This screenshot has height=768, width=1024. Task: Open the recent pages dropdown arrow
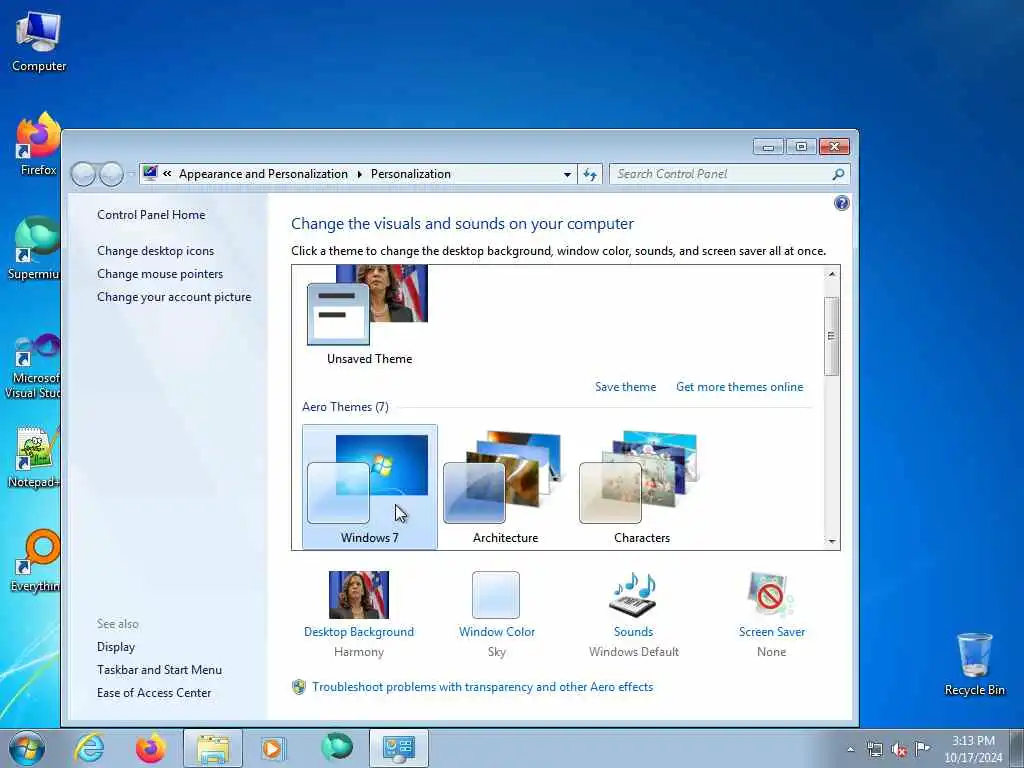pyautogui.click(x=131, y=174)
